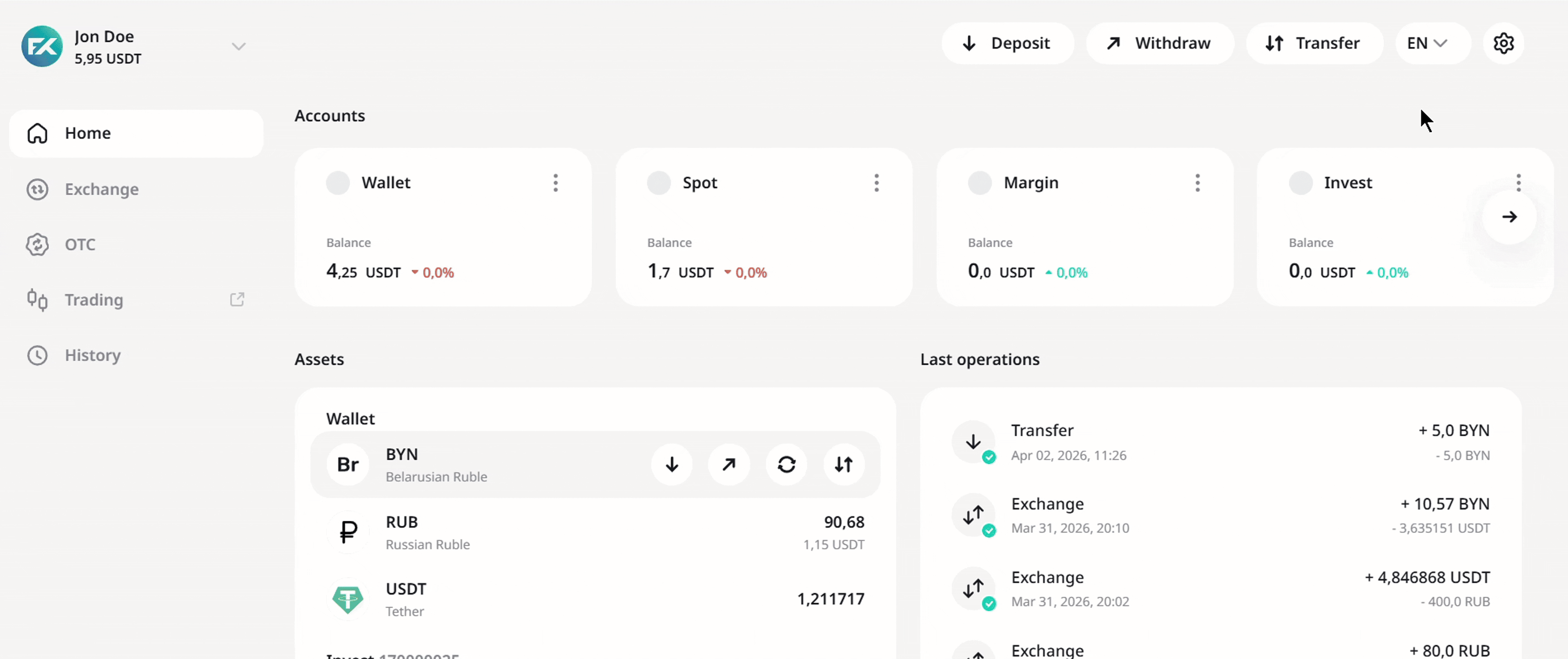Open the Spot card three-dot menu
Screen dimensions: 1568x659
(x=876, y=183)
